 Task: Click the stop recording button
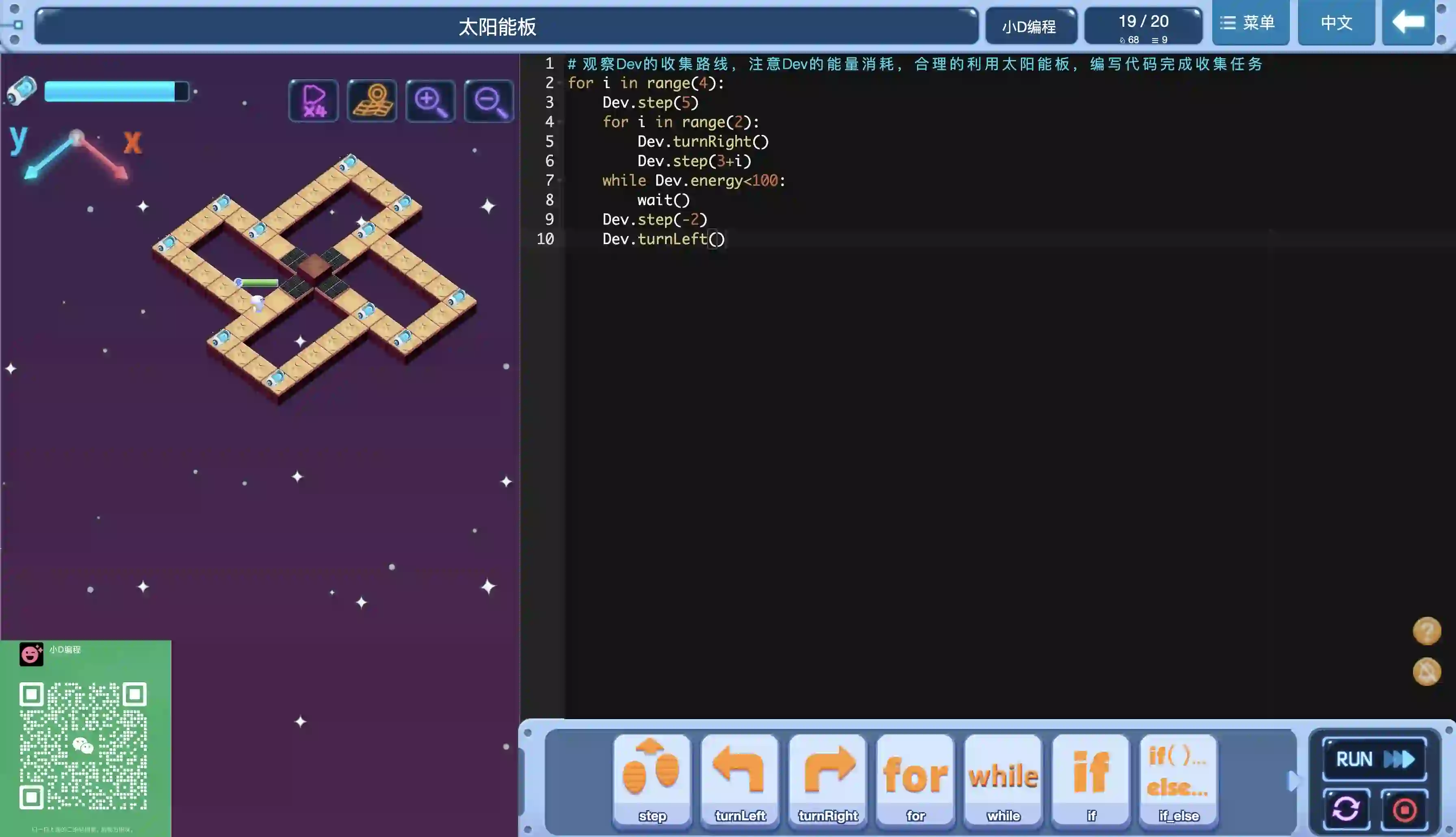(x=1404, y=809)
